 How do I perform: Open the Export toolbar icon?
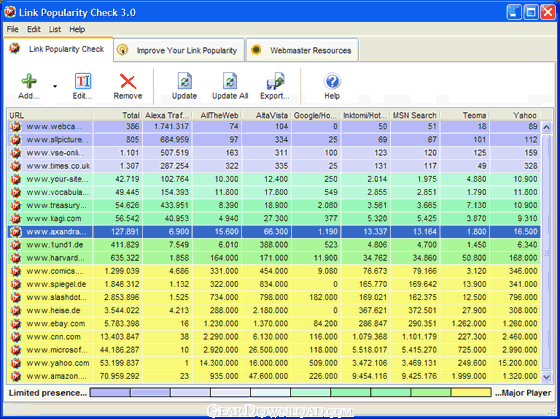[275, 81]
